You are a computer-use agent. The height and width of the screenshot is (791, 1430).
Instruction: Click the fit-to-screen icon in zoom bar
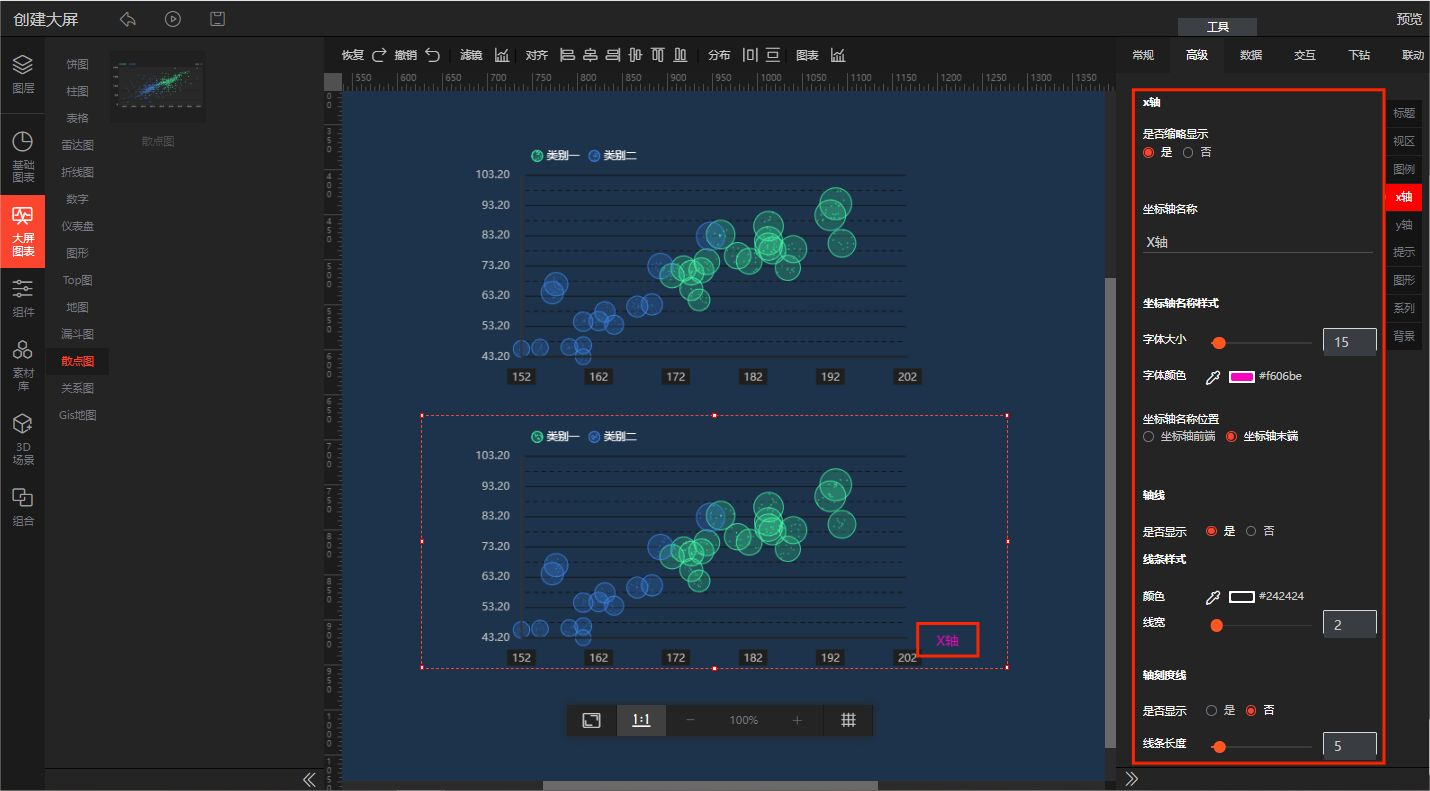[592, 720]
